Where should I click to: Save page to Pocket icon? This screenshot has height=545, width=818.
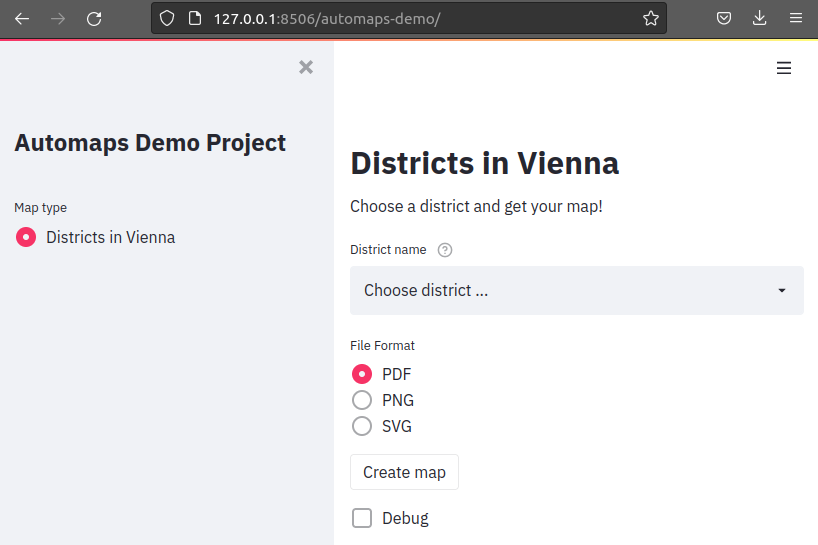pyautogui.click(x=724, y=18)
